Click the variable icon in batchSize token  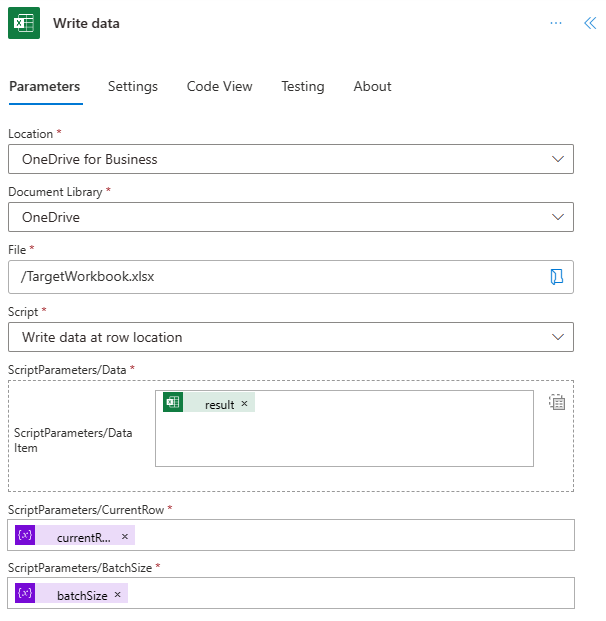point(25,594)
